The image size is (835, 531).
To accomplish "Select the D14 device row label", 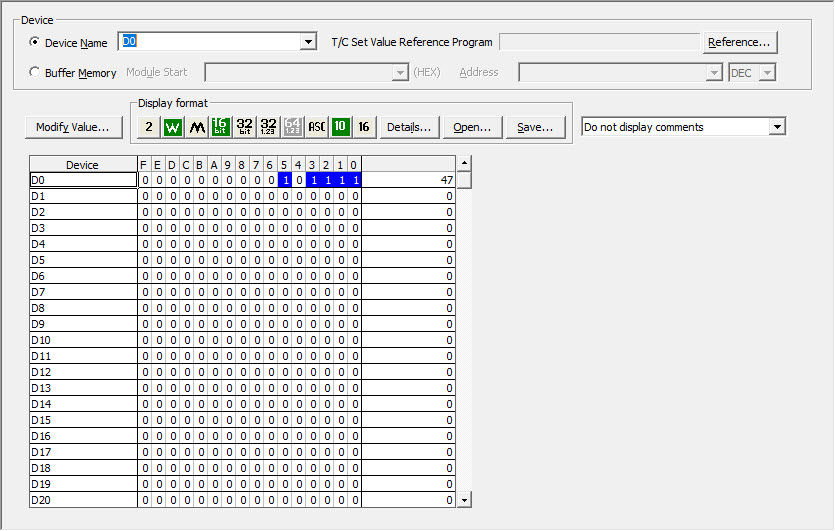I will [x=84, y=404].
